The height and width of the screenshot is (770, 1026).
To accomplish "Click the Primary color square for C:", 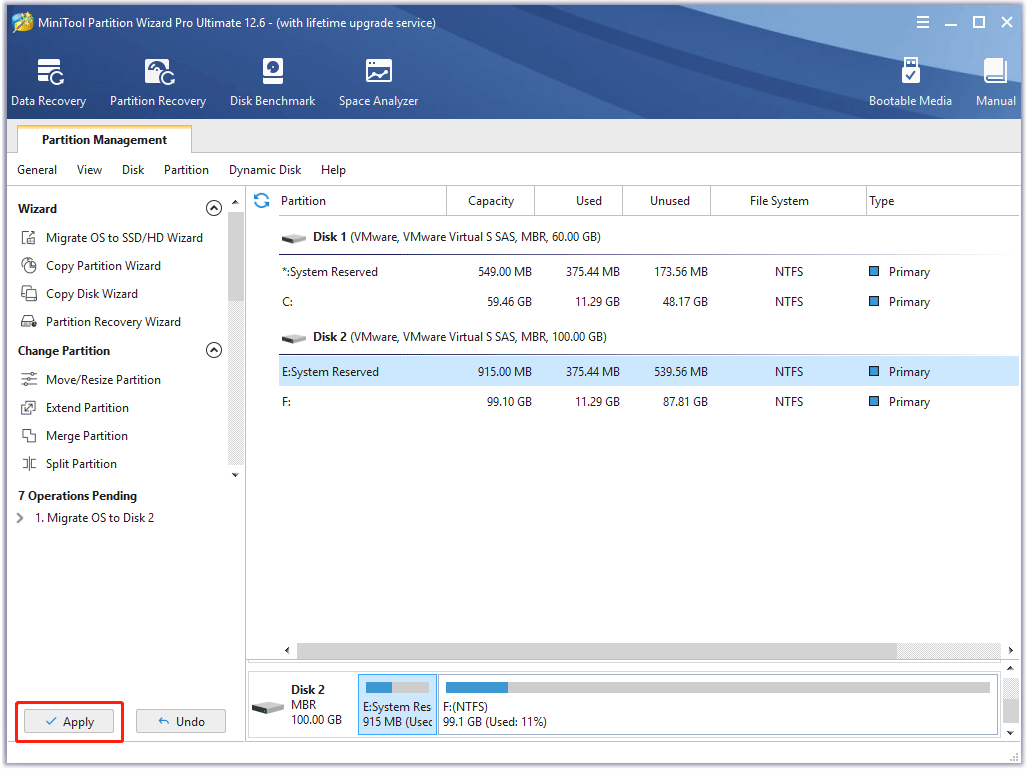I will (x=874, y=301).
